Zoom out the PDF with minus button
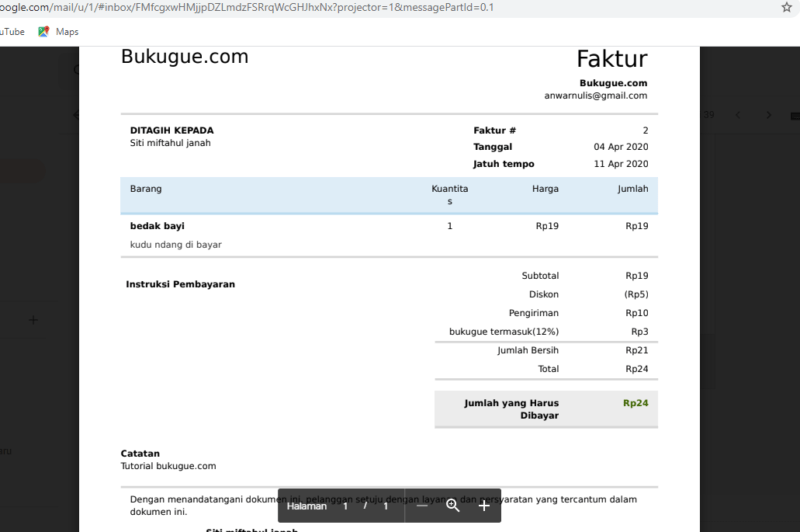The image size is (800, 532). click(422, 506)
